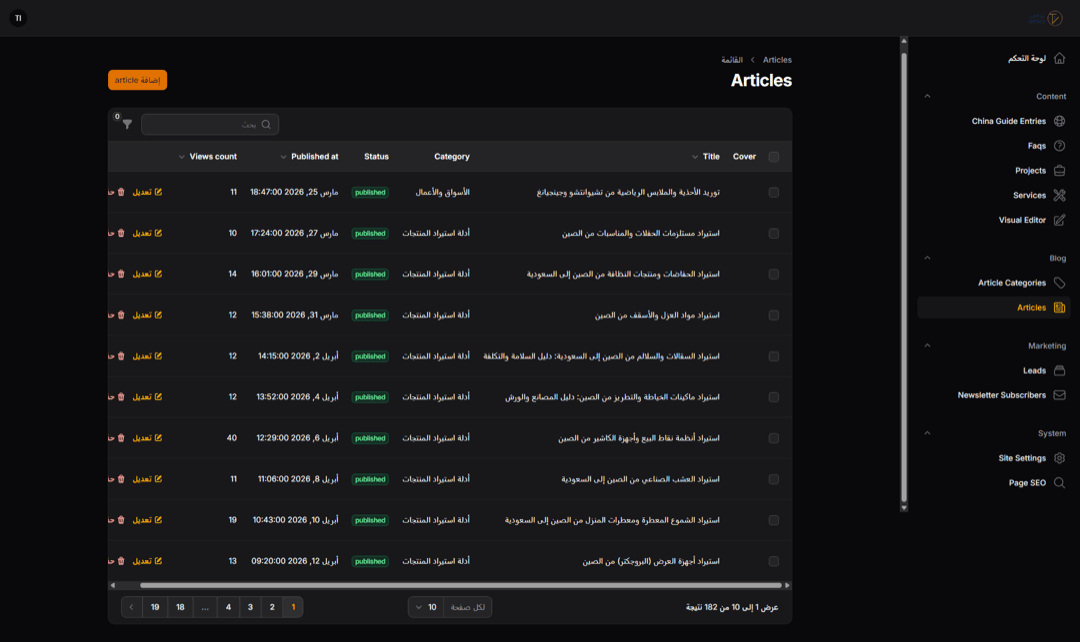Image resolution: width=1080 pixels, height=642 pixels.
Task: Click trash icon for the 40-views article
Action: 121,438
